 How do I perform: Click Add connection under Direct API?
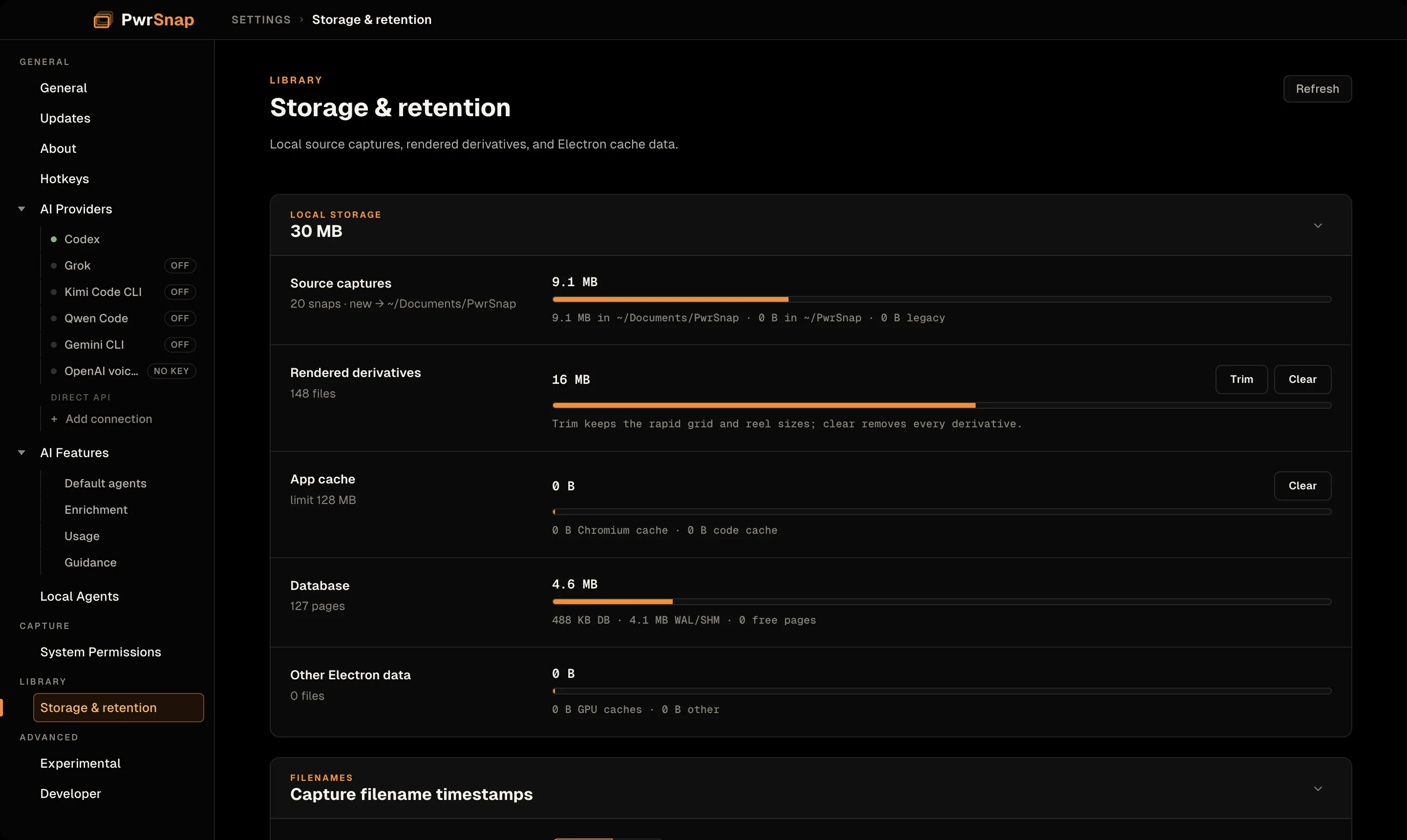(x=109, y=419)
